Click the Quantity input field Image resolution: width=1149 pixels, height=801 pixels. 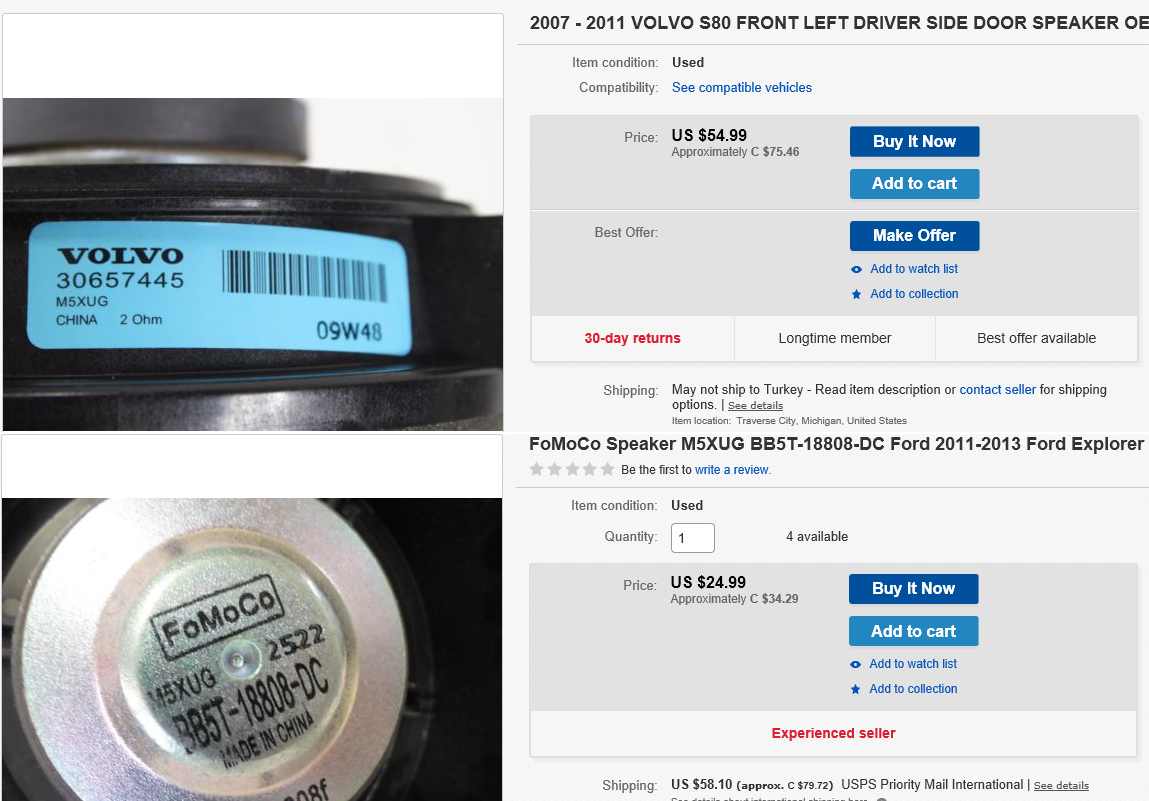692,538
